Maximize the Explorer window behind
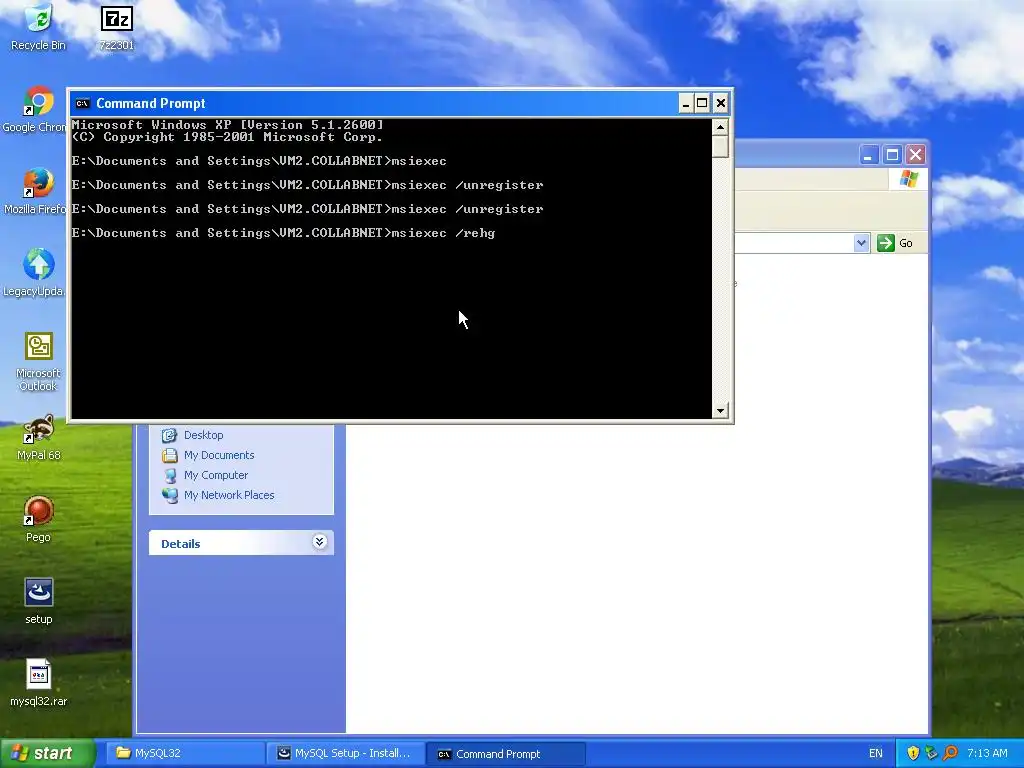 coord(892,155)
